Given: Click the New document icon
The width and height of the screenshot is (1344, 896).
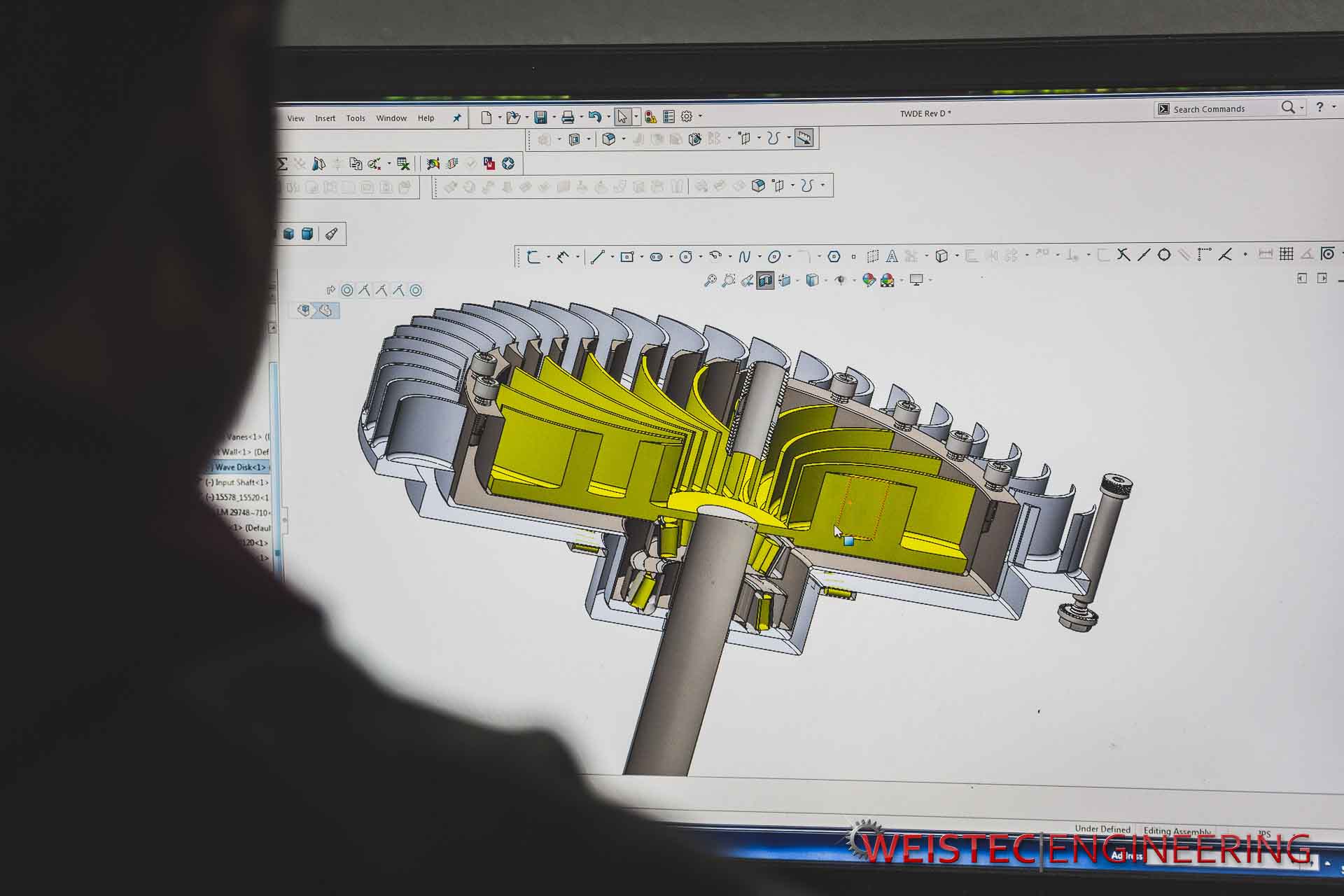Looking at the screenshot, I should [486, 117].
